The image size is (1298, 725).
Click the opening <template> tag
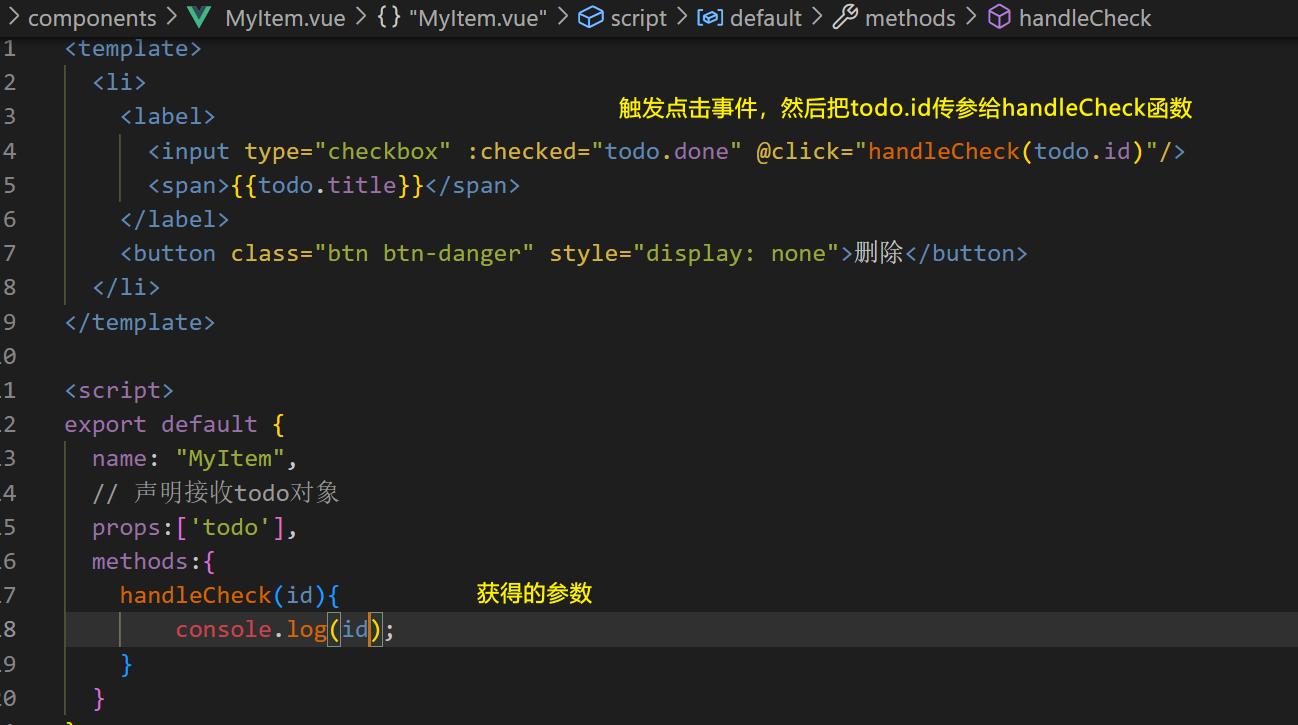click(x=133, y=48)
